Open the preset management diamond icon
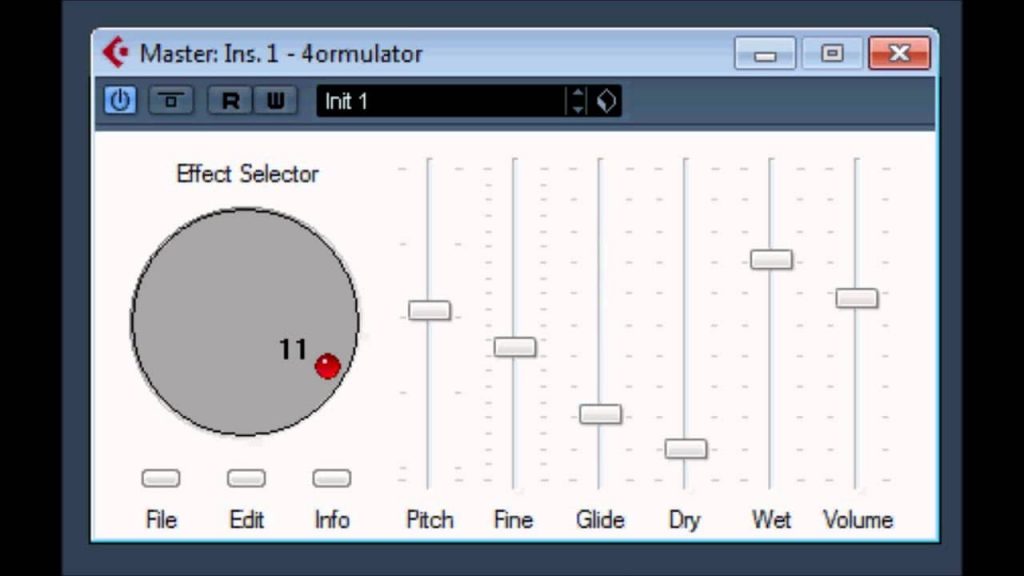Screen dimensions: 1024x576 coord(606,101)
